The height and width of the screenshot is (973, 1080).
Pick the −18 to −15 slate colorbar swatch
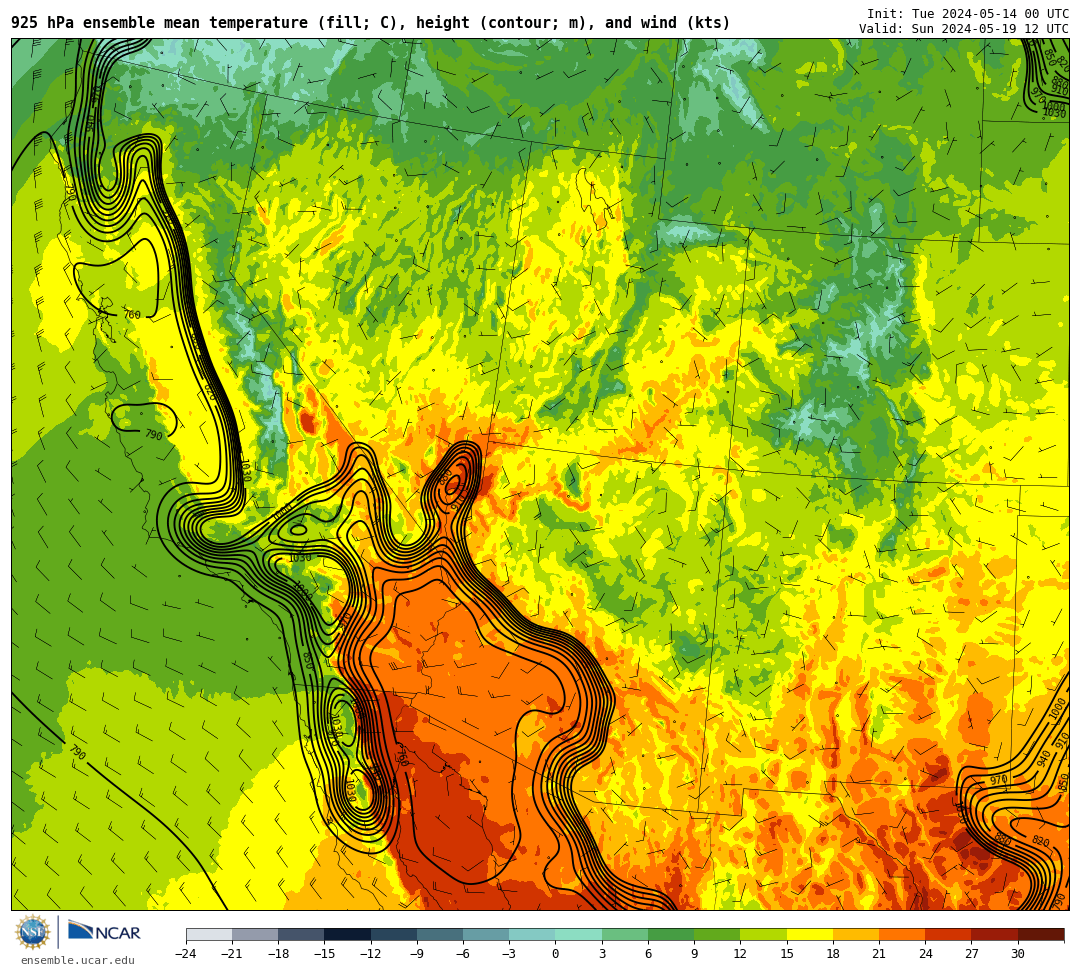(302, 934)
